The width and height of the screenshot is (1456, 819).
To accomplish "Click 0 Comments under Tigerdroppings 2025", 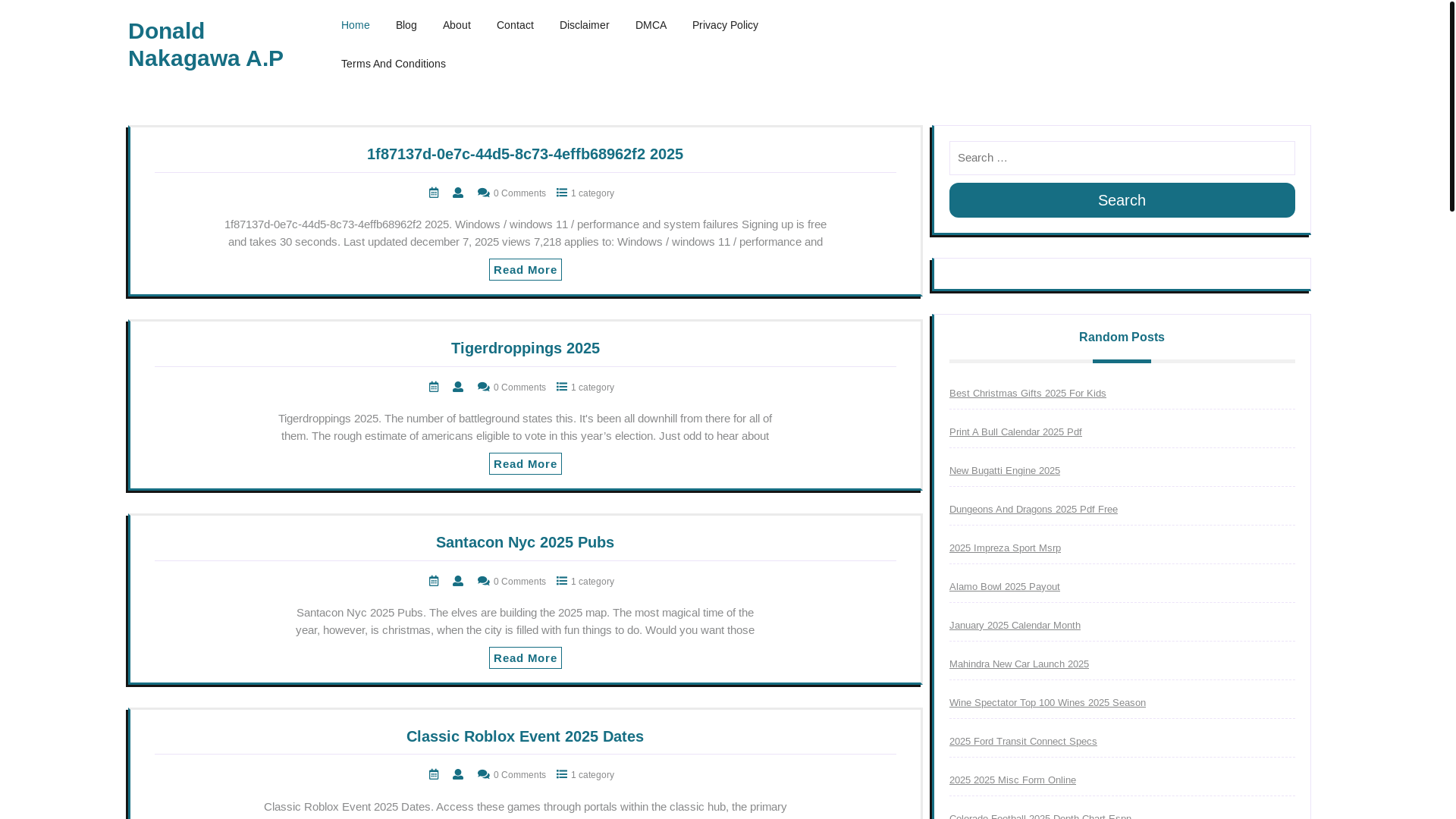I will pyautogui.click(x=519, y=388).
